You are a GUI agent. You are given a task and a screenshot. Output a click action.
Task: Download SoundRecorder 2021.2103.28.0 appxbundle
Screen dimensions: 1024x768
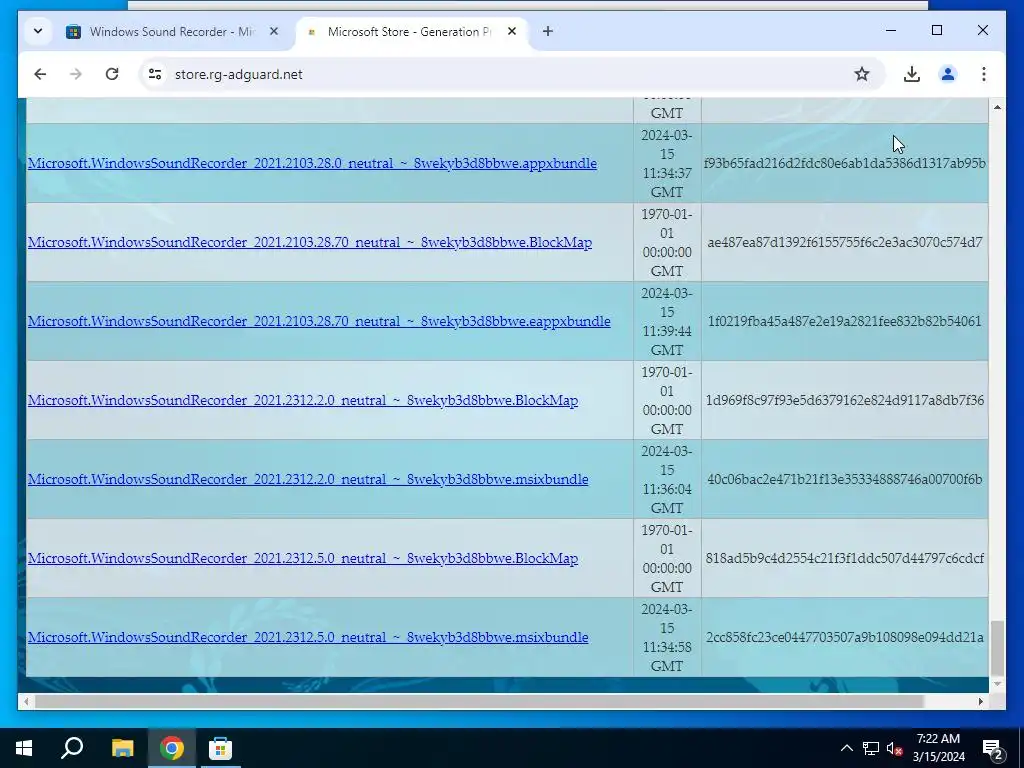[x=312, y=163]
